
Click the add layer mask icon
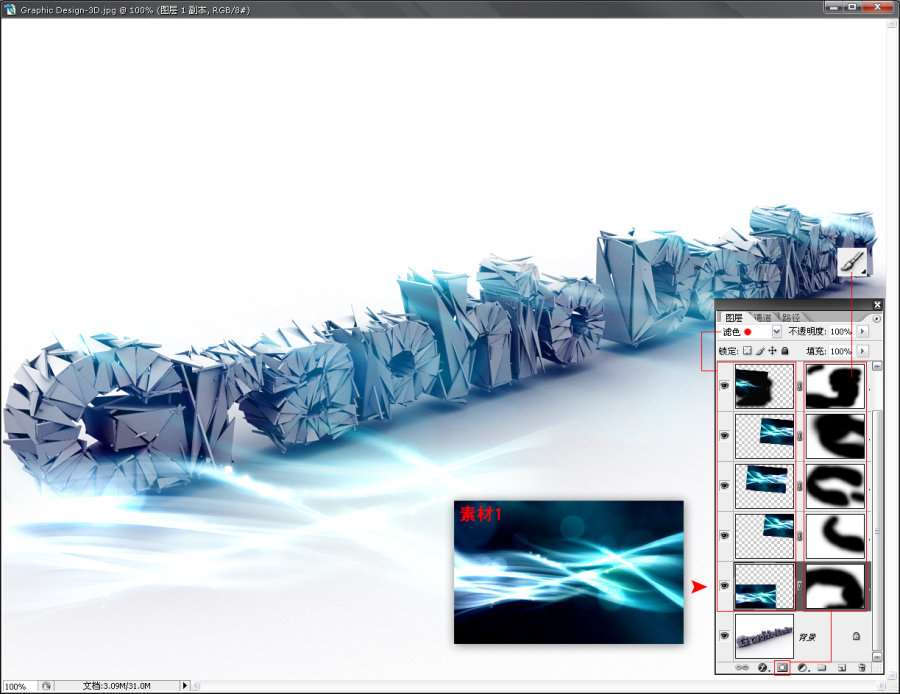tap(782, 667)
